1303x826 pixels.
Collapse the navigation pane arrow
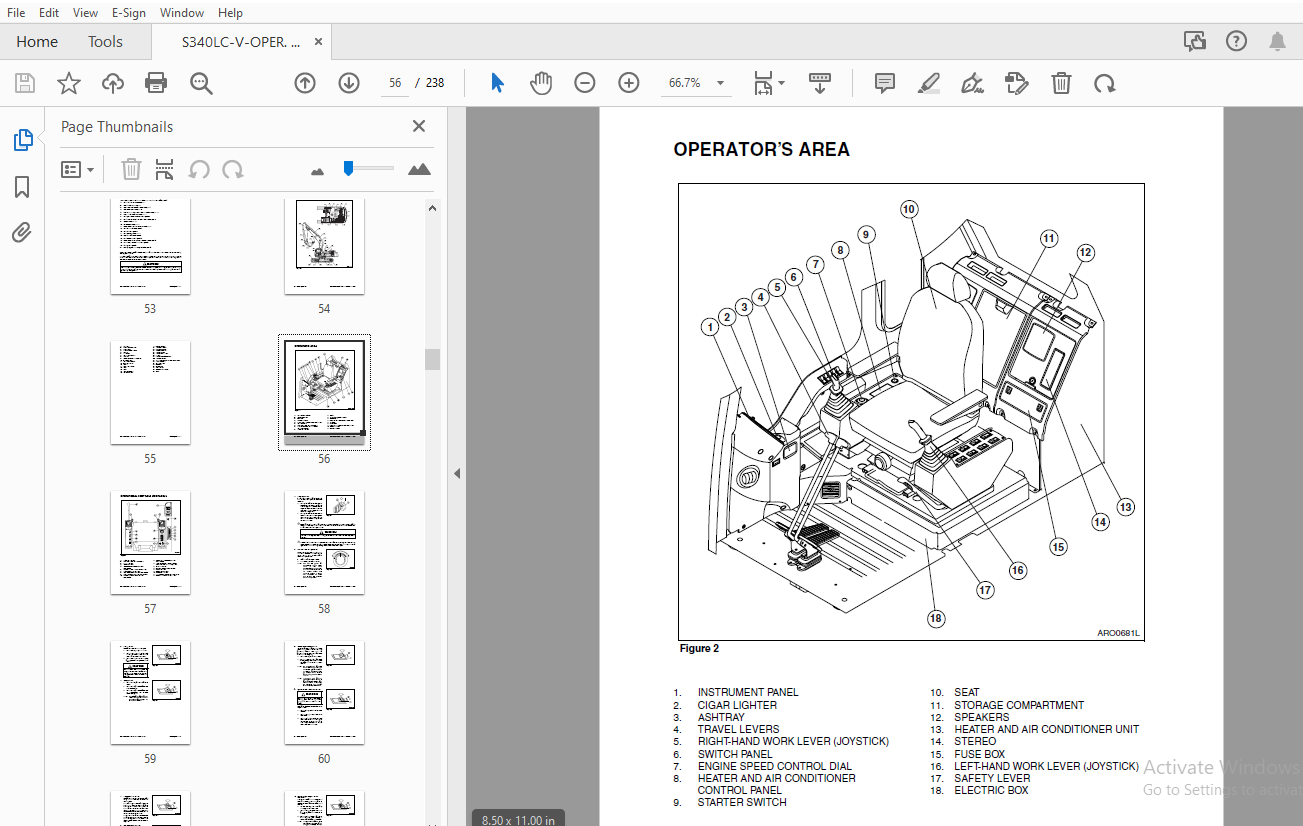[x=457, y=473]
